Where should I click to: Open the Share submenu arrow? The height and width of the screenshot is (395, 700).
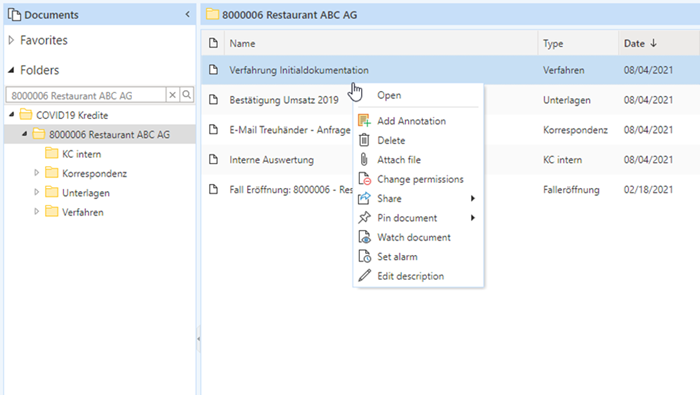pos(473,198)
